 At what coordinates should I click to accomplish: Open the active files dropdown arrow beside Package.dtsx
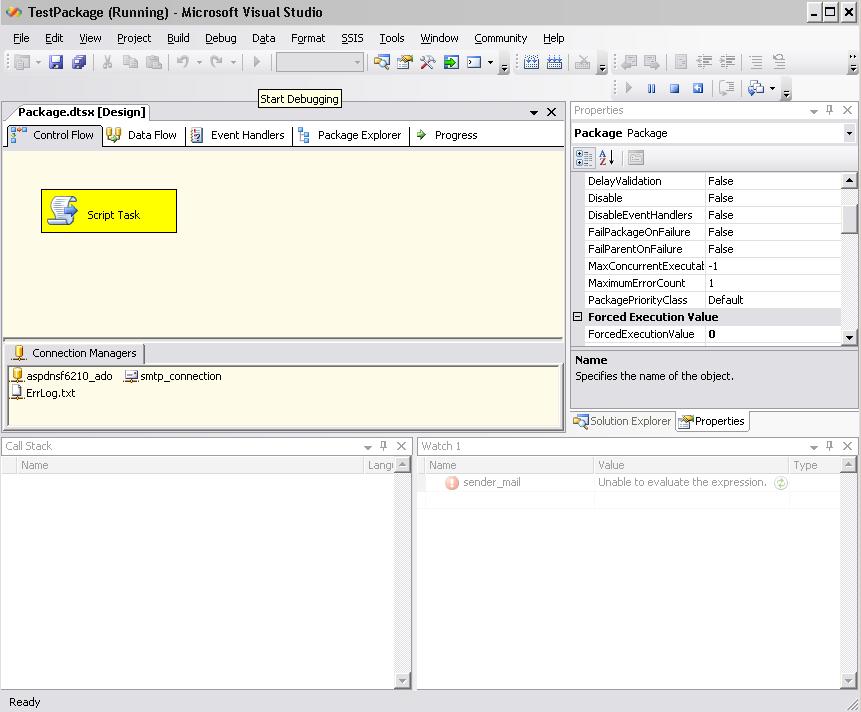pos(534,112)
